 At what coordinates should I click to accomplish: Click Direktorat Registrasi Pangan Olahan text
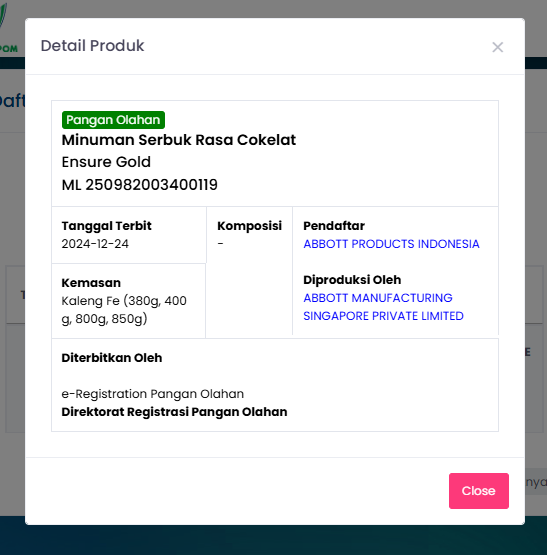pos(174,412)
